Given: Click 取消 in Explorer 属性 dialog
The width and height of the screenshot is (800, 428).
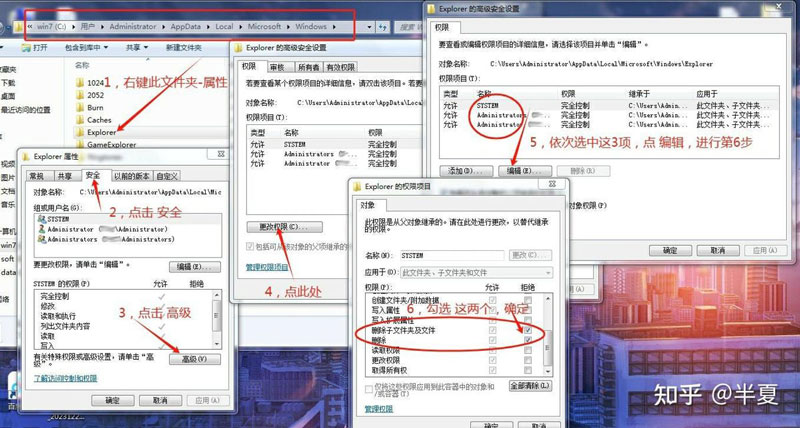Looking at the screenshot, I should coord(160,400).
